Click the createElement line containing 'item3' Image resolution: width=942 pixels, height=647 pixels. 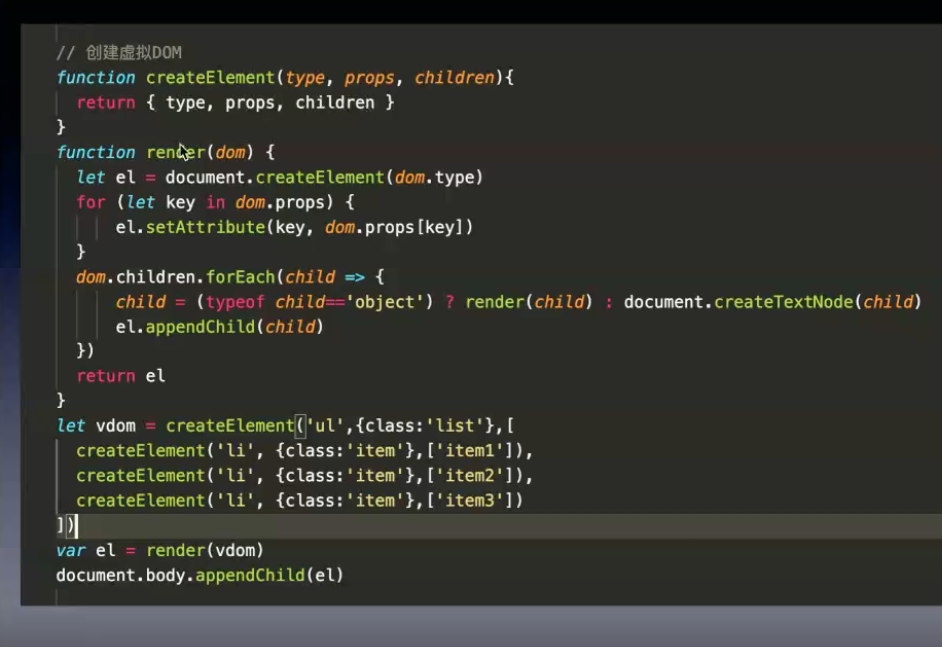point(300,500)
